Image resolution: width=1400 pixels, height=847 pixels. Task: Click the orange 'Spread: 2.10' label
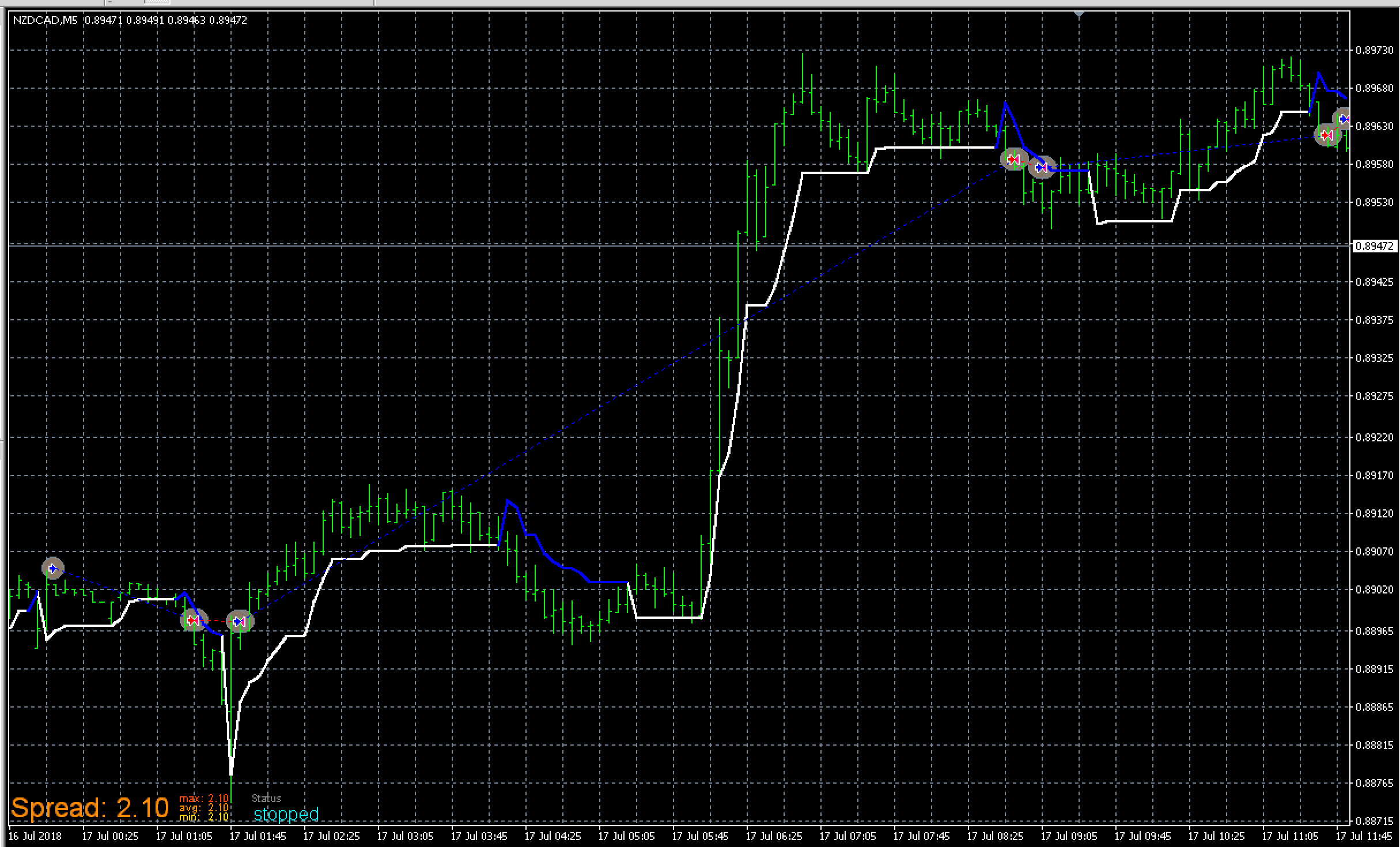90,807
